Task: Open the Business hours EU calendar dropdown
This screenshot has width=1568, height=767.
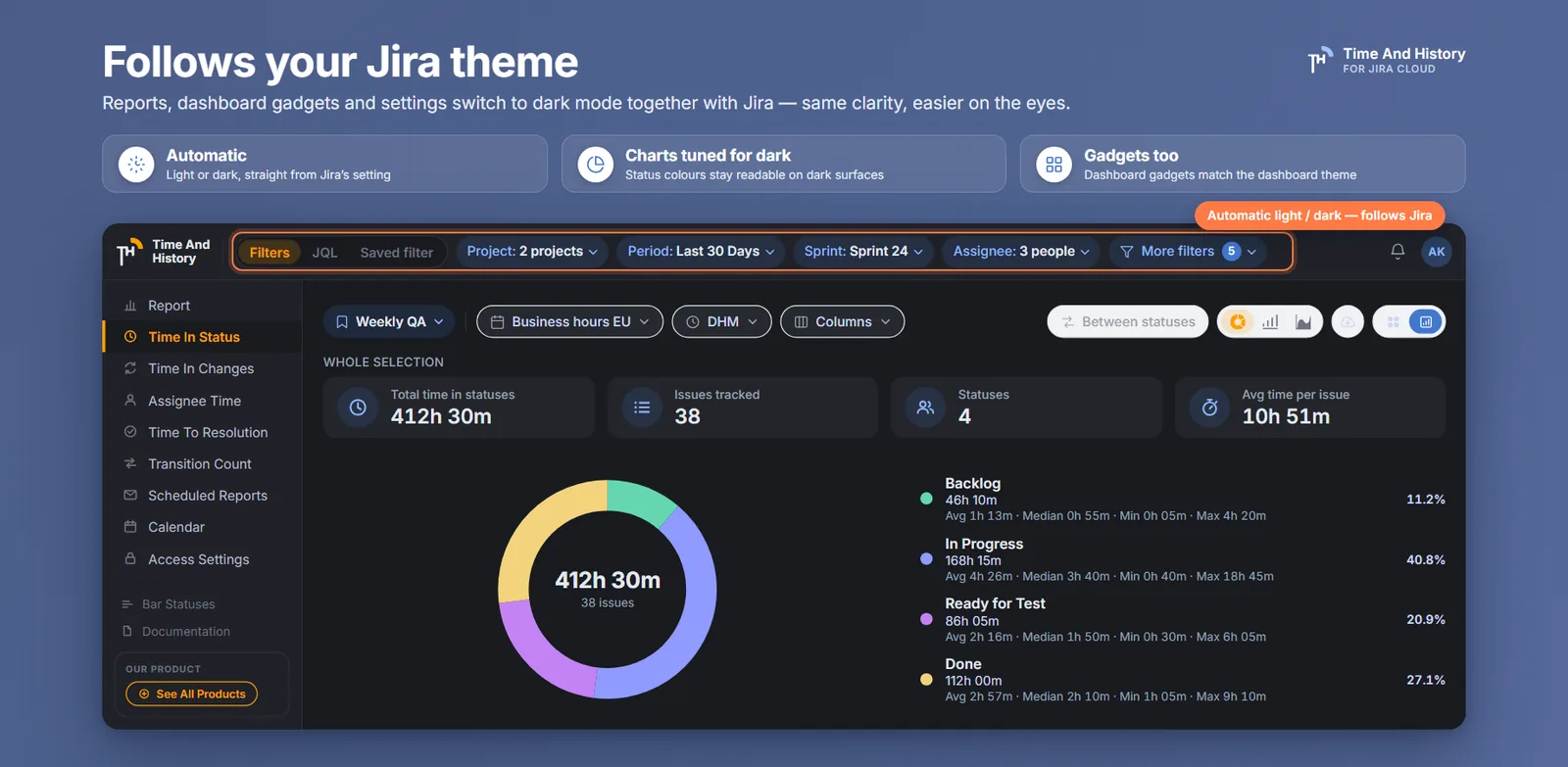Action: click(x=569, y=321)
